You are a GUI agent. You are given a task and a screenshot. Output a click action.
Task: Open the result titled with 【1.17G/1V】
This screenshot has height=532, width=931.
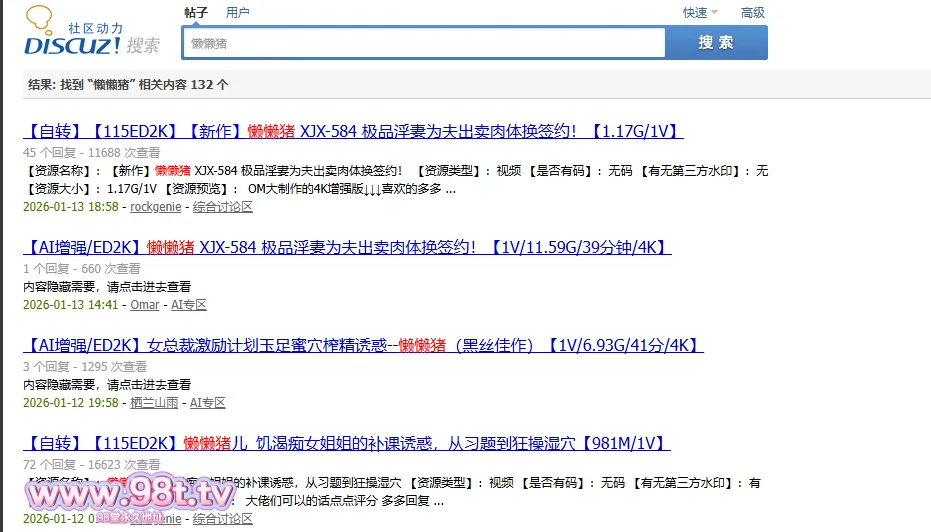click(353, 131)
